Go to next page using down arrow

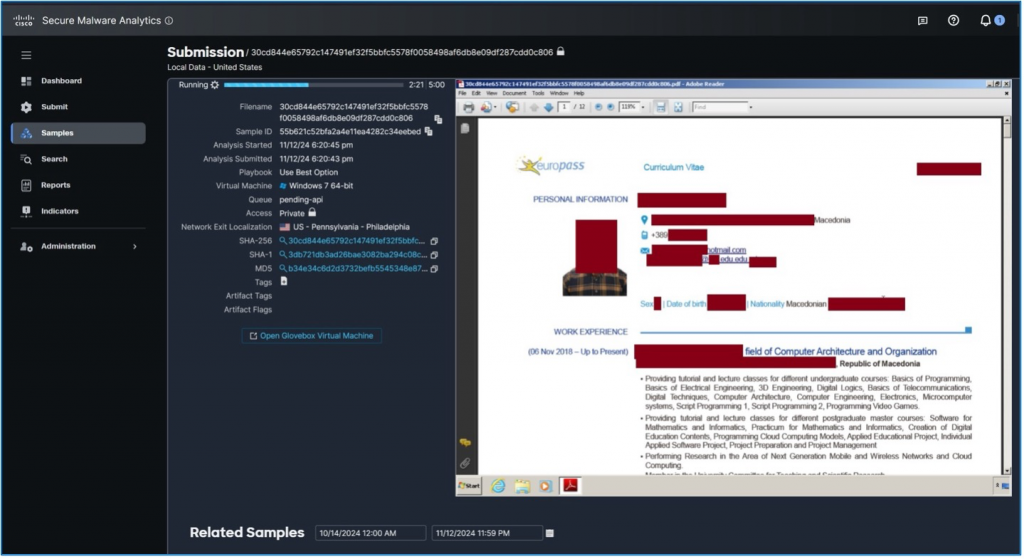click(x=548, y=107)
